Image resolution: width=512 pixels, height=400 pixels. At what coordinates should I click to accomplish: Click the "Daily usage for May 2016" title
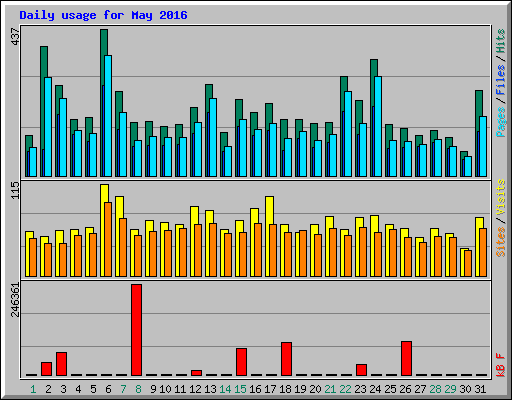pos(103,15)
